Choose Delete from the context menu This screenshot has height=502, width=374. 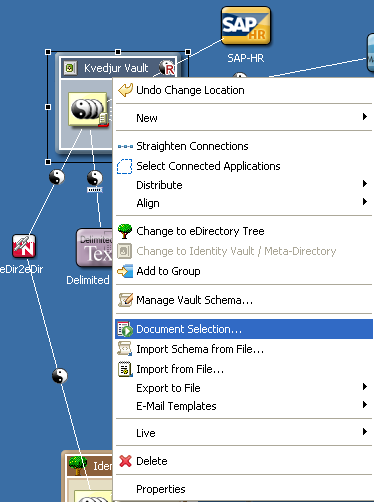pos(244,461)
